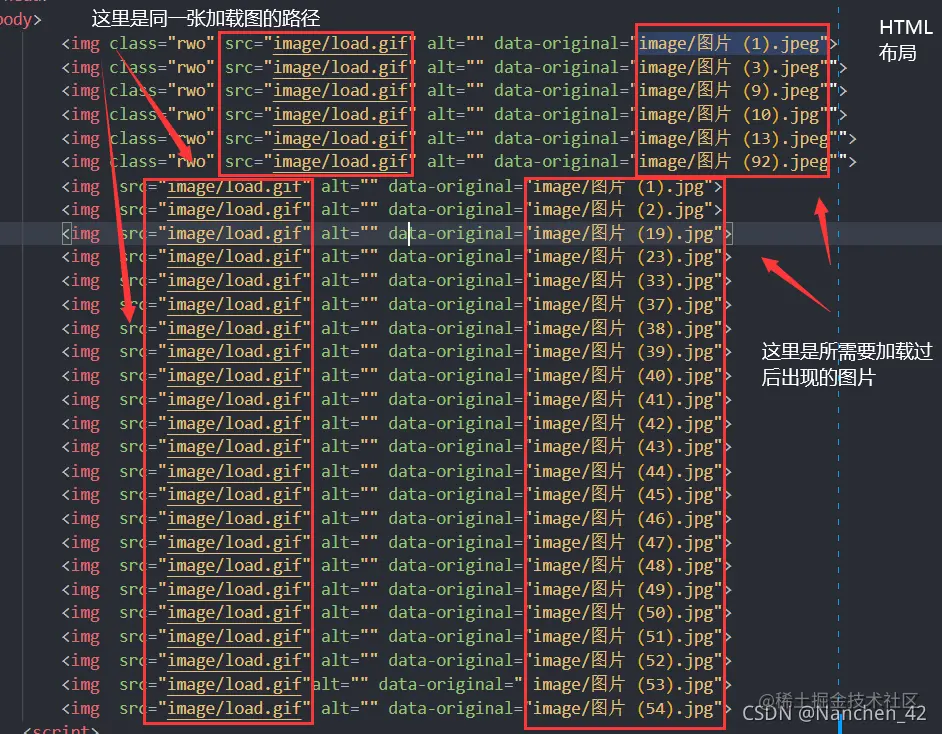Click the data-original attribute on the cursor line
Viewport: 942px width, 734px height.
pyautogui.click(x=455, y=234)
